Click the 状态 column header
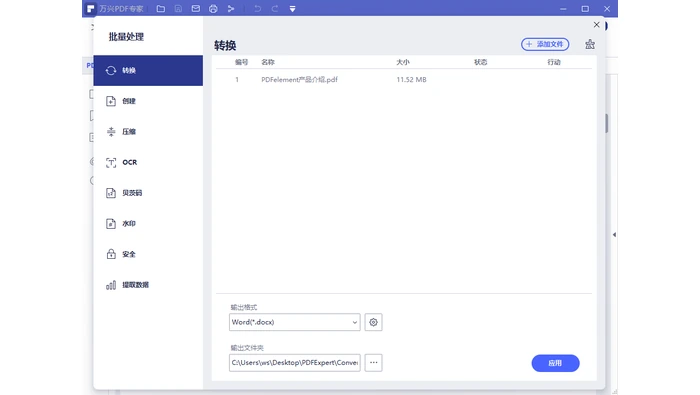This screenshot has height=395, width=700. pos(480,62)
